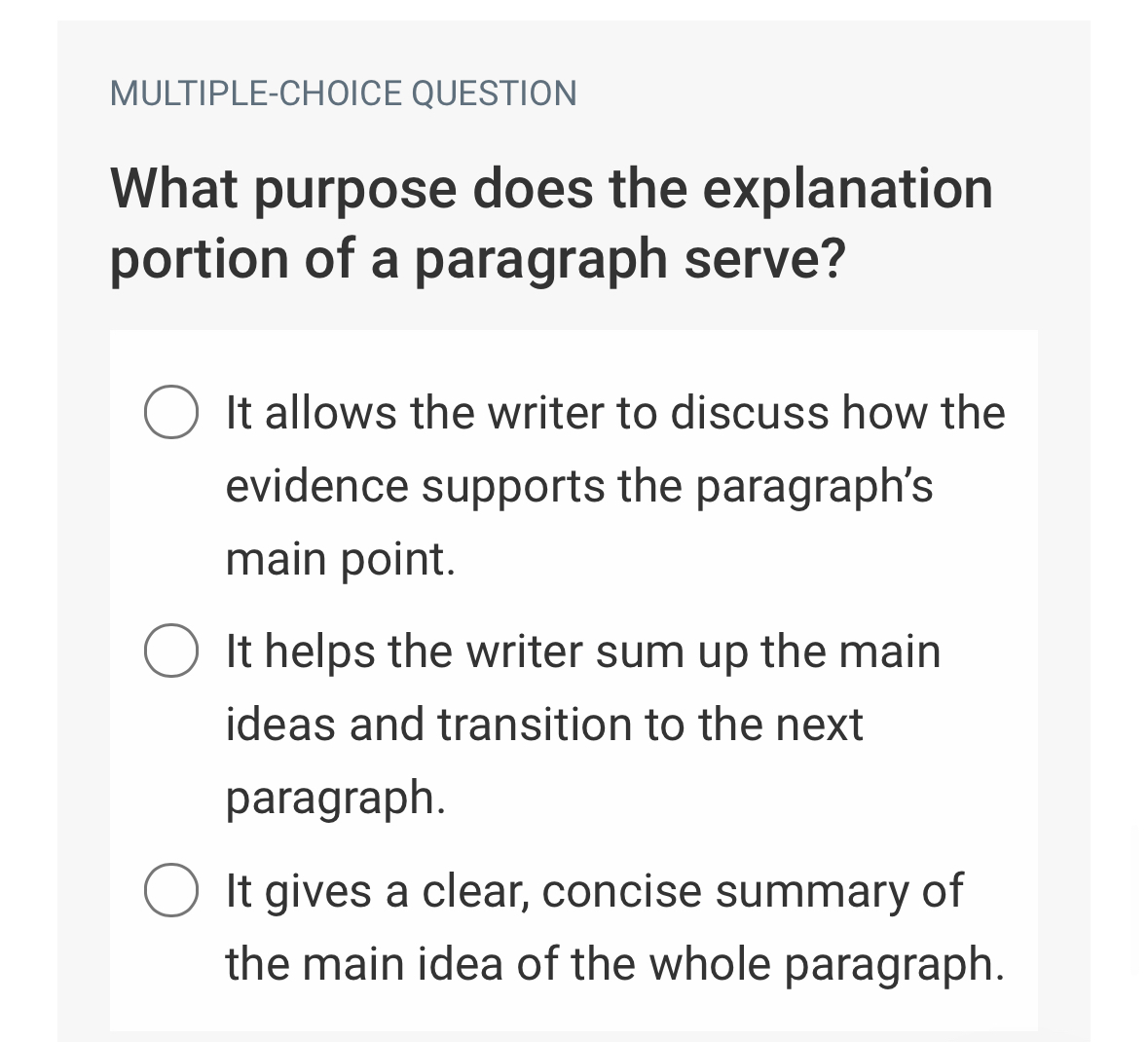Click the 'MULTIPLE-CHOICE QUESTION' label
This screenshot has width=1148, height=1042.
coord(343,93)
